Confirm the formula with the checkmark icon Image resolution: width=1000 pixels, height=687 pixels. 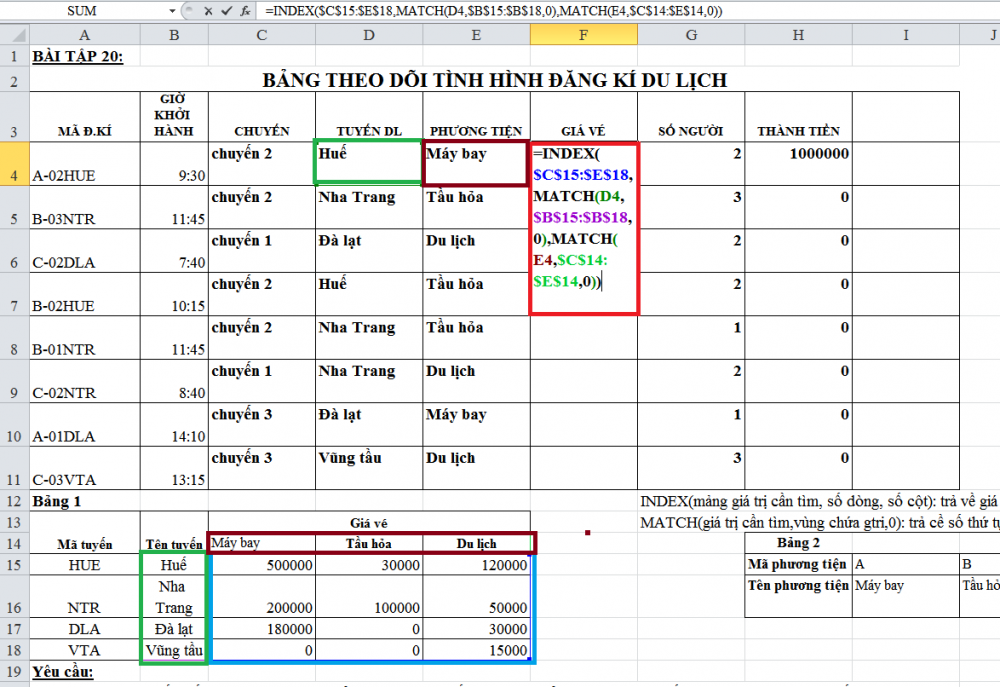coord(226,10)
